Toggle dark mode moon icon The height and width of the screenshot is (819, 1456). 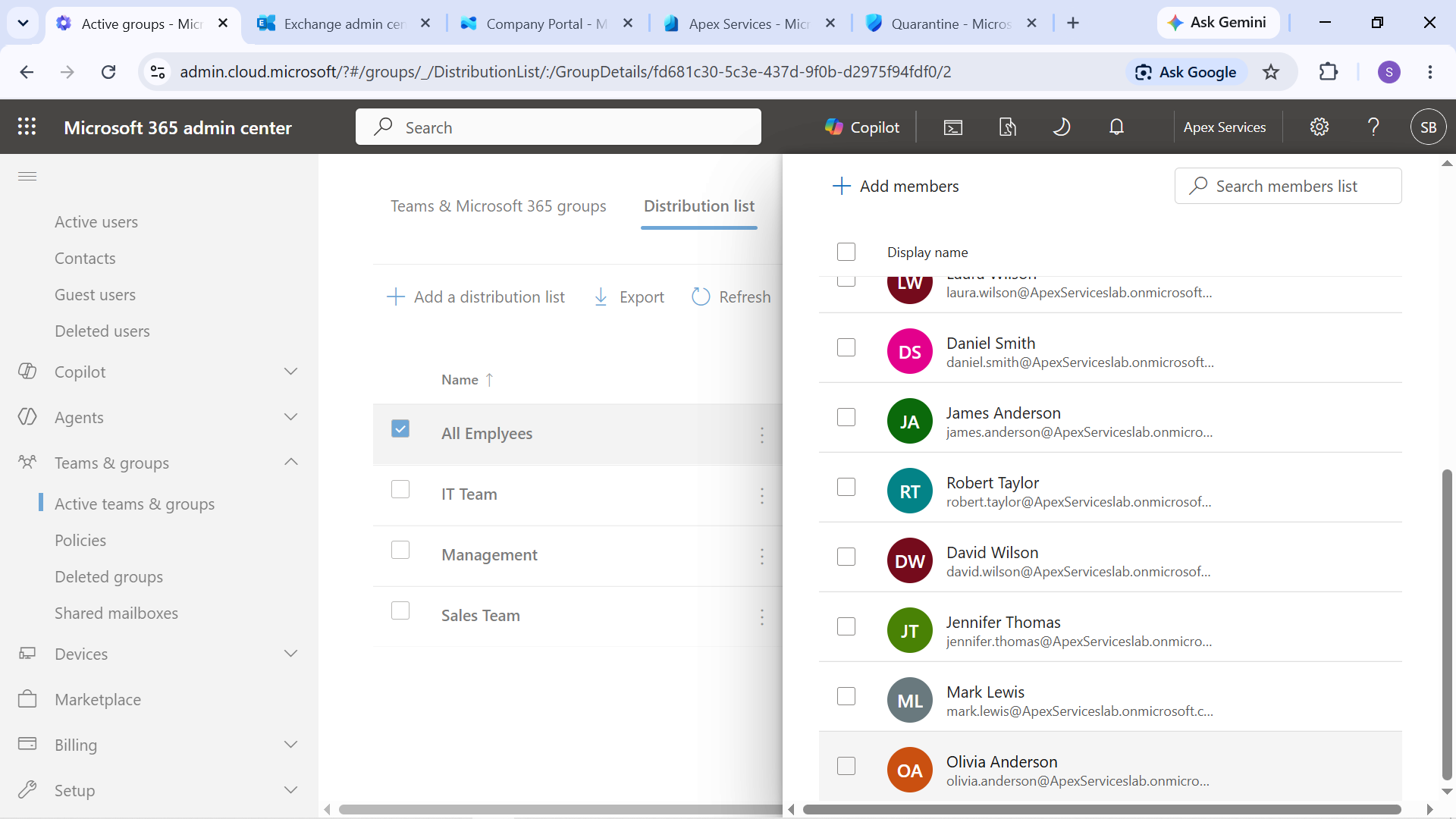1062,127
